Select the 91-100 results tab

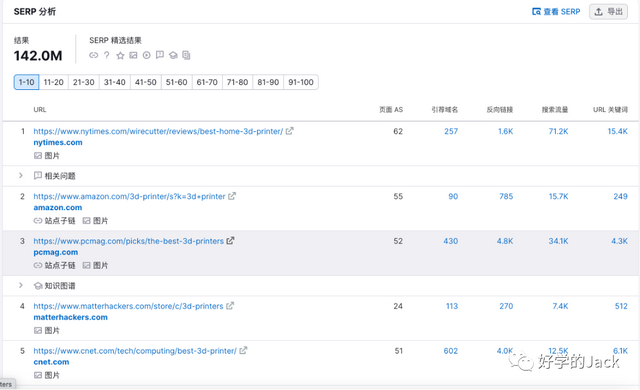coord(301,82)
